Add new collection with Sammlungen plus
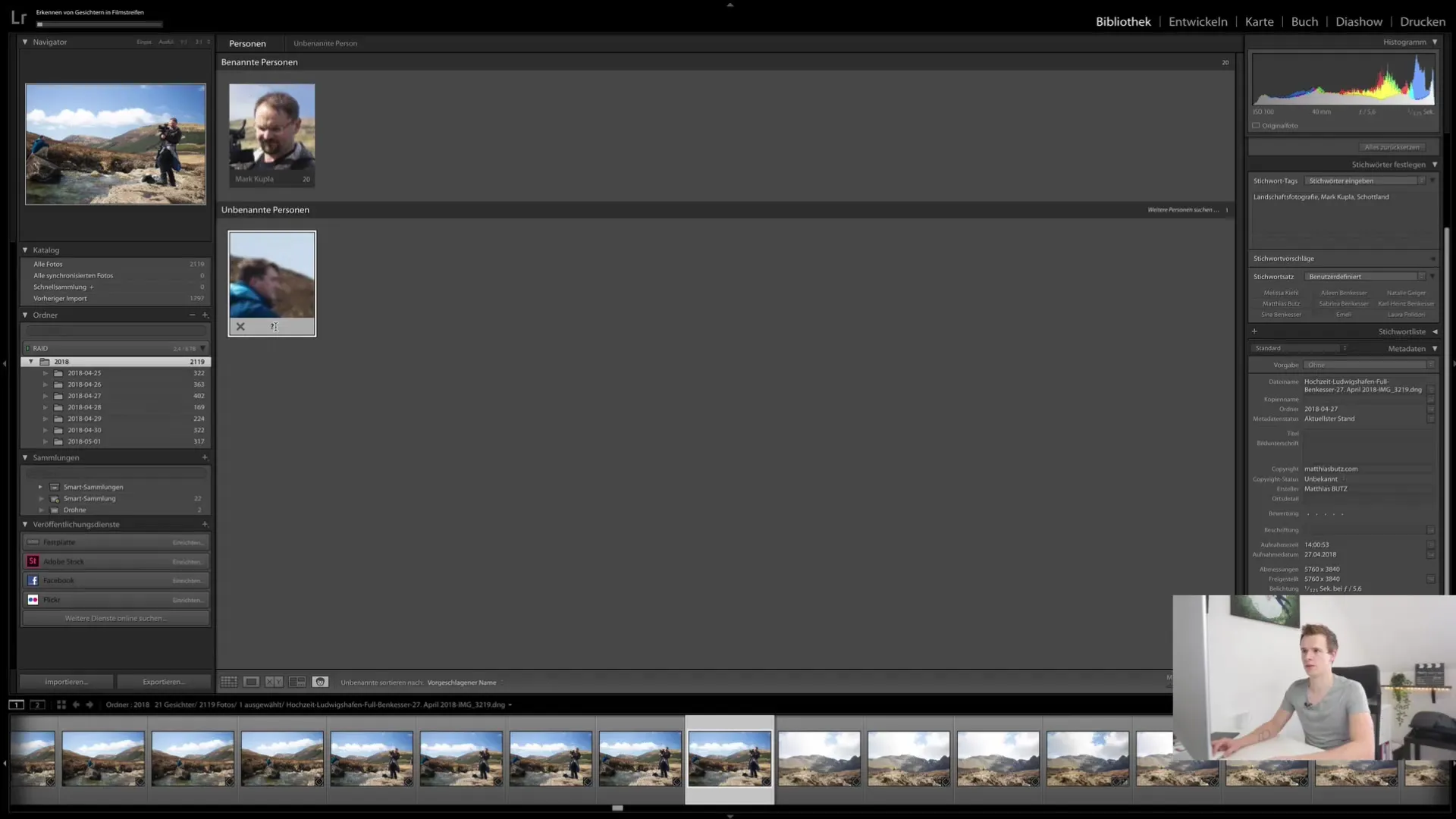This screenshot has width=1456, height=819. point(205,457)
